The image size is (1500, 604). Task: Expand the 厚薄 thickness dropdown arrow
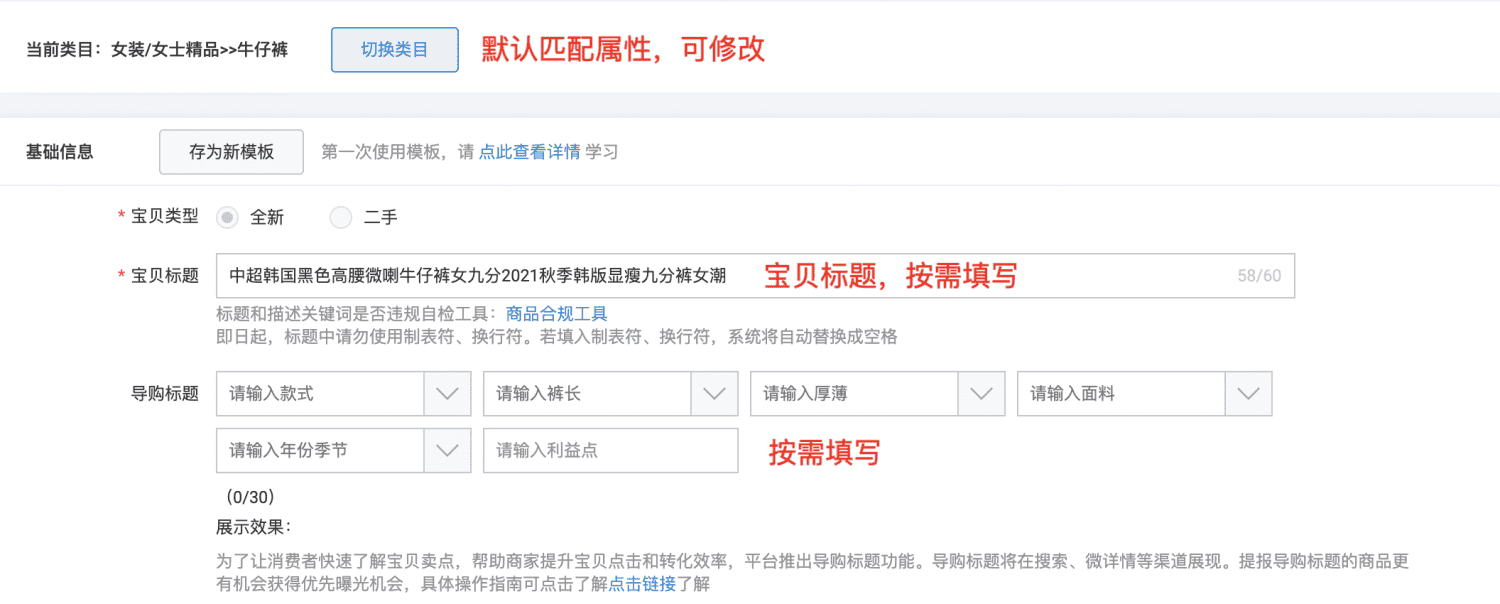tap(981, 393)
